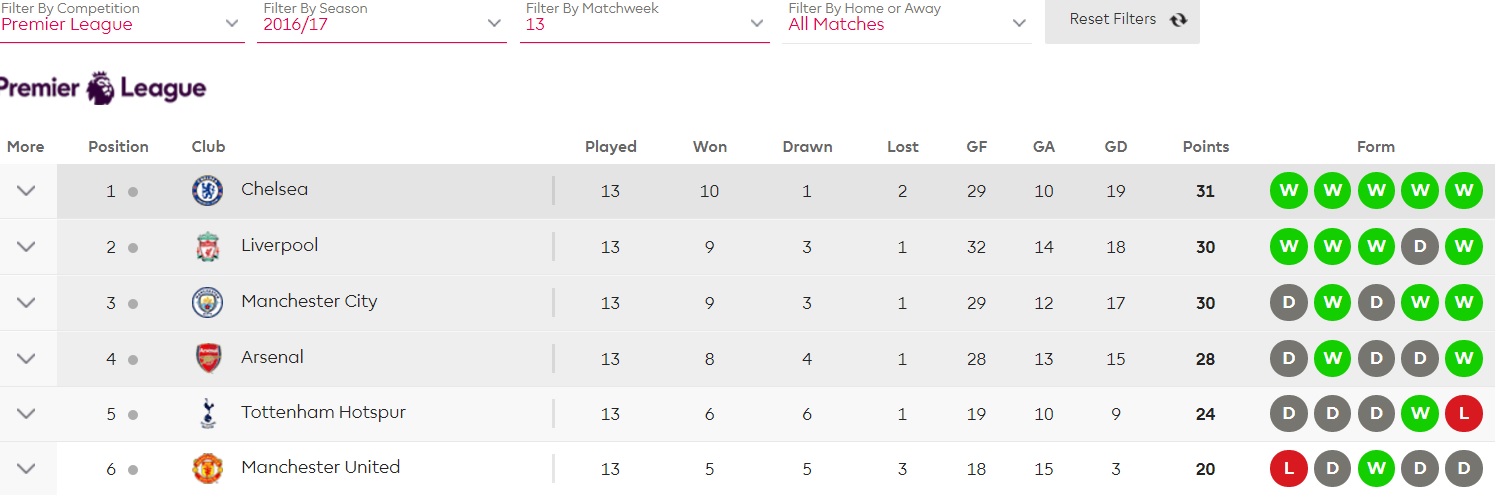Click the Points column header
This screenshot has height=501, width=1503.
[1205, 146]
